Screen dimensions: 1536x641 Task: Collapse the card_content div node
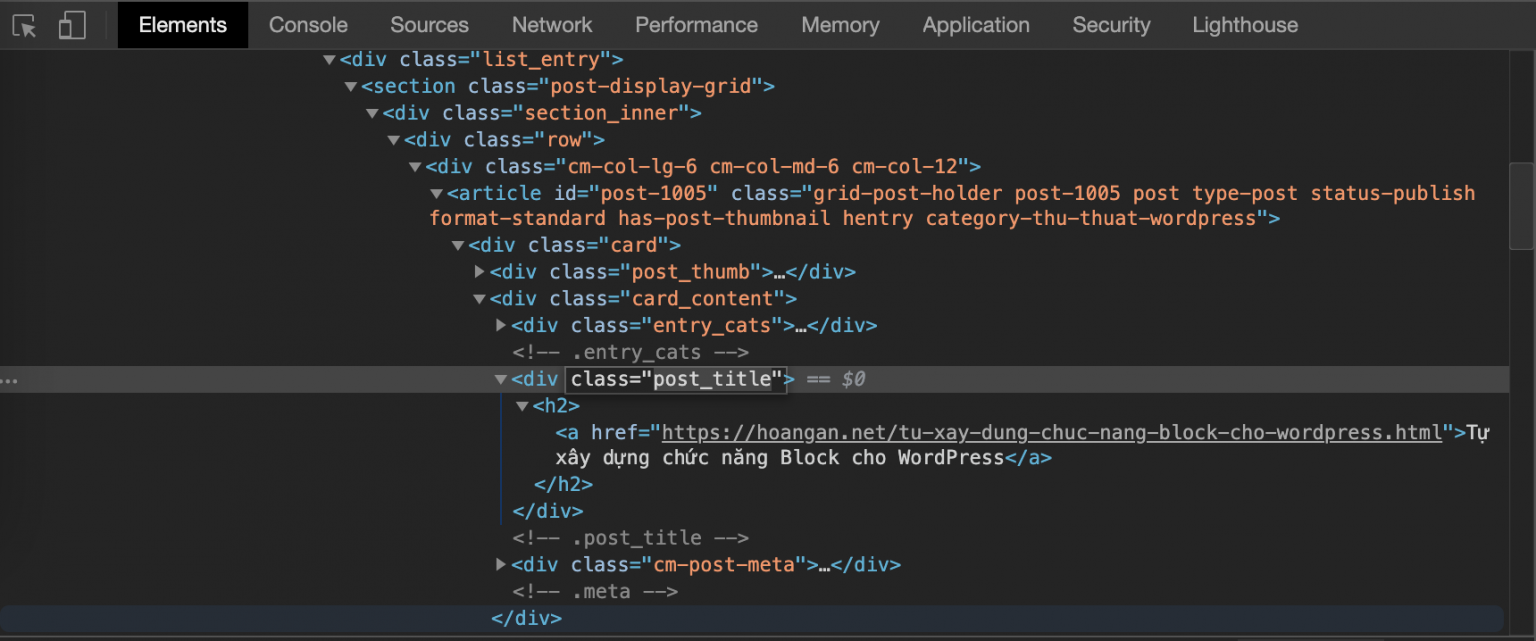pos(480,299)
